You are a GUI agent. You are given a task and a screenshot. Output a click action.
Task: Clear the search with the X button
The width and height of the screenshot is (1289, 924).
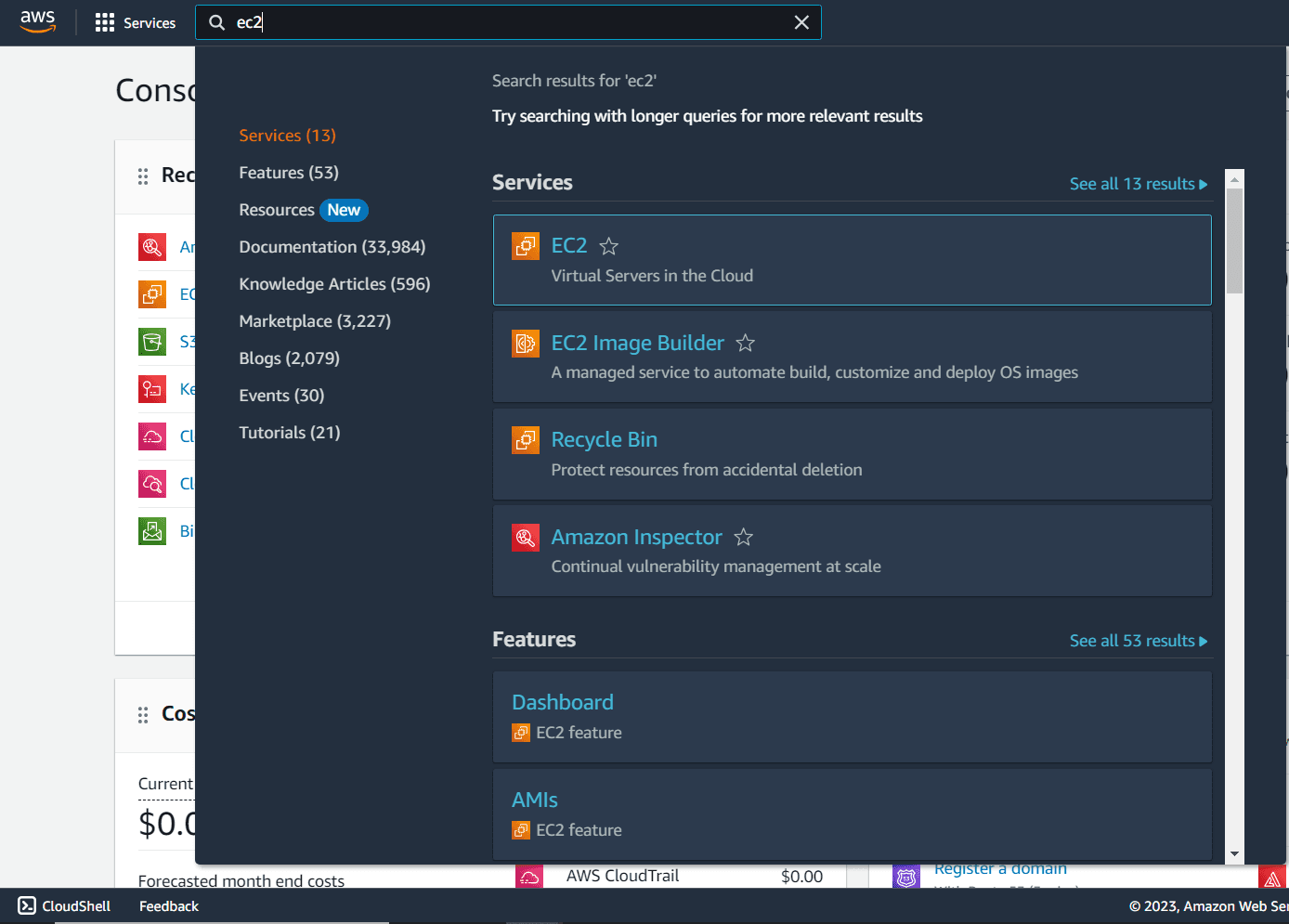tap(801, 21)
